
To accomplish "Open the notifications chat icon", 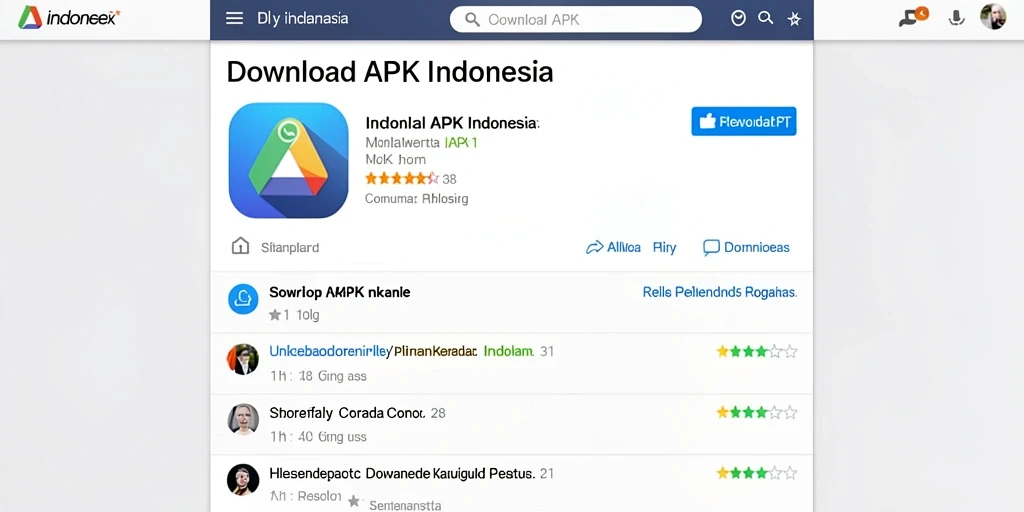I will (912, 17).
